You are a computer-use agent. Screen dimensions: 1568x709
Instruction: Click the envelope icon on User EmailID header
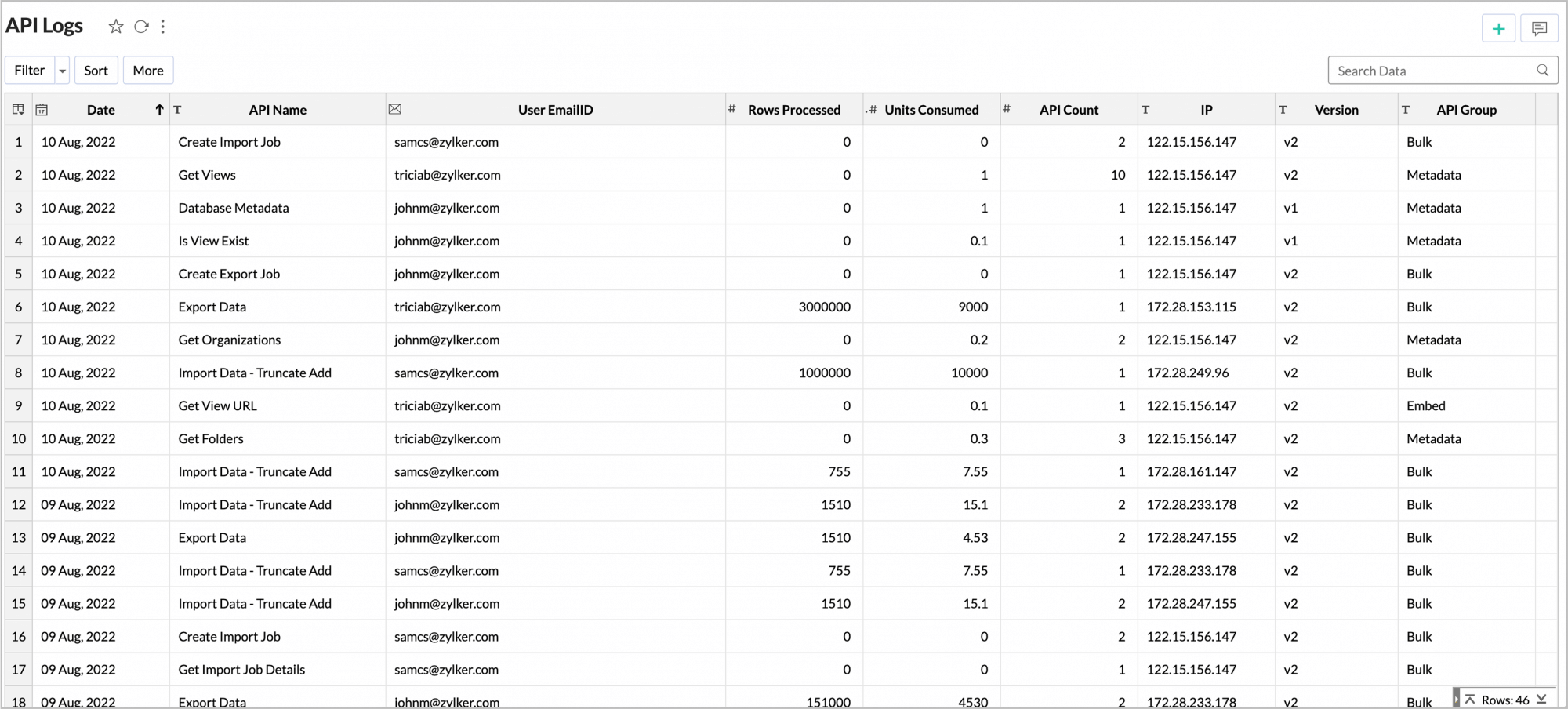click(395, 109)
